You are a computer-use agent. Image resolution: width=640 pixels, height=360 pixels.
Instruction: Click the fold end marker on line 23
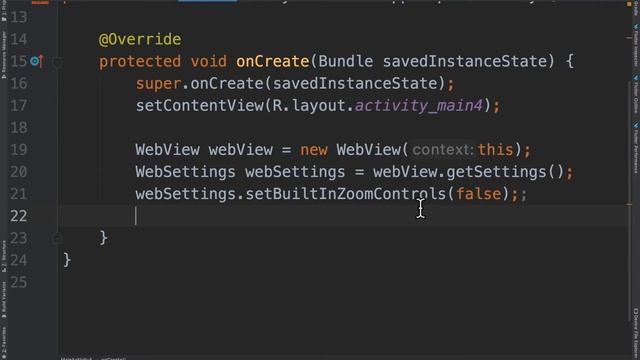click(57, 238)
